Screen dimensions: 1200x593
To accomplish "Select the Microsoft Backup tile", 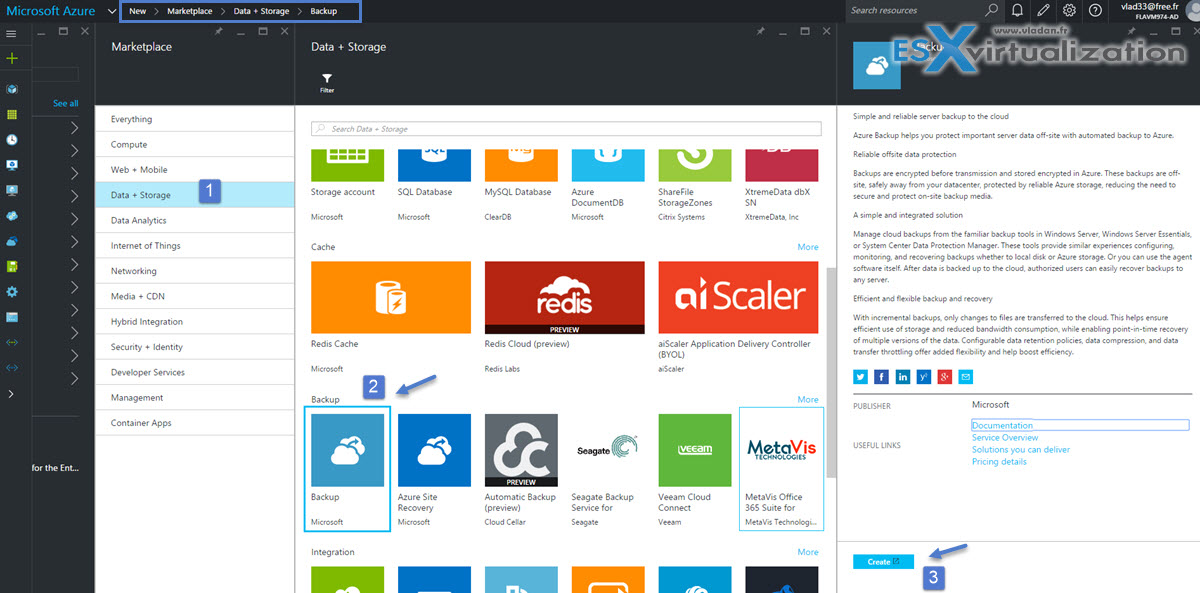I will tap(347, 470).
